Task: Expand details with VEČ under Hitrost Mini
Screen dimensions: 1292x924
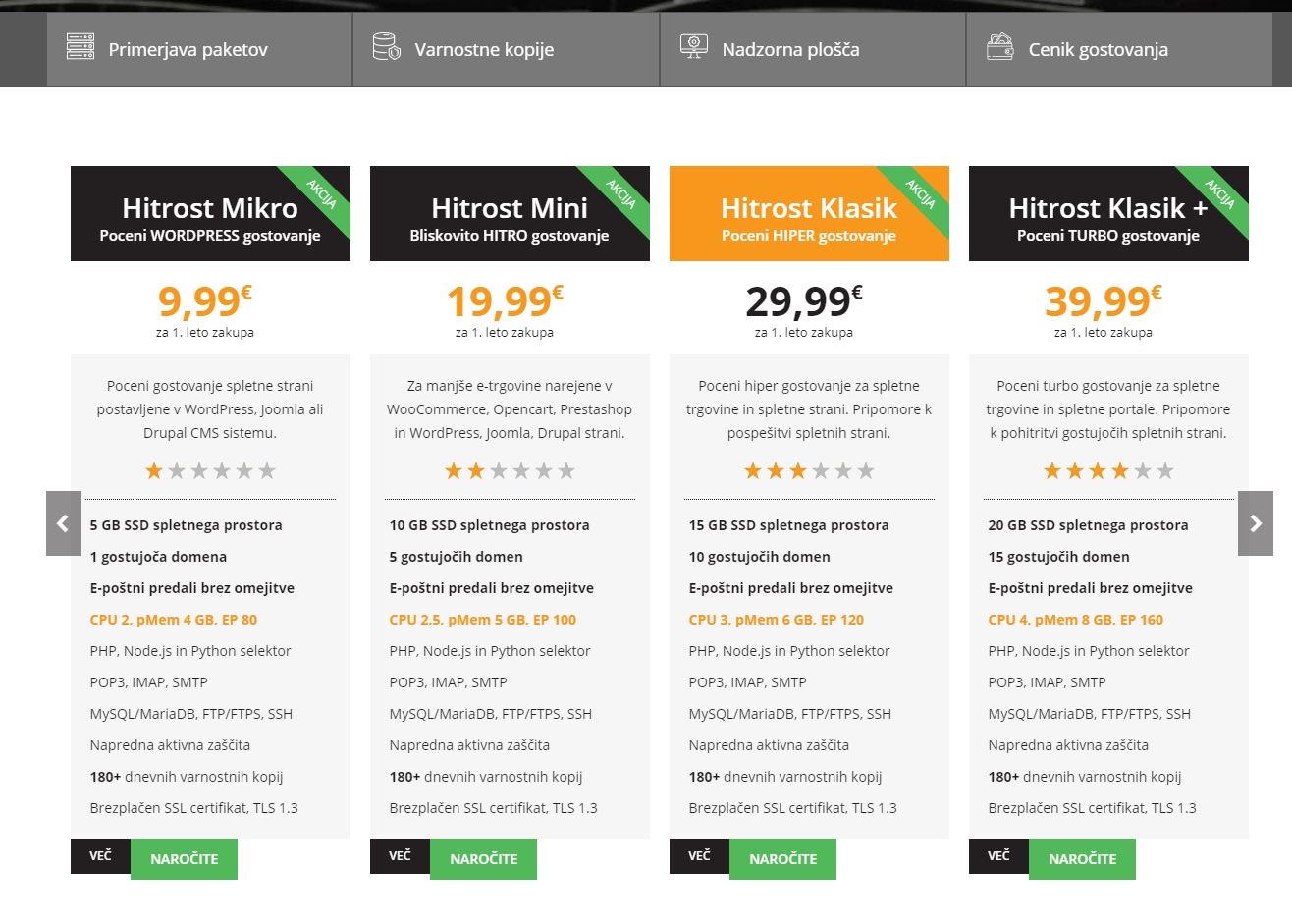Action: coord(400,856)
